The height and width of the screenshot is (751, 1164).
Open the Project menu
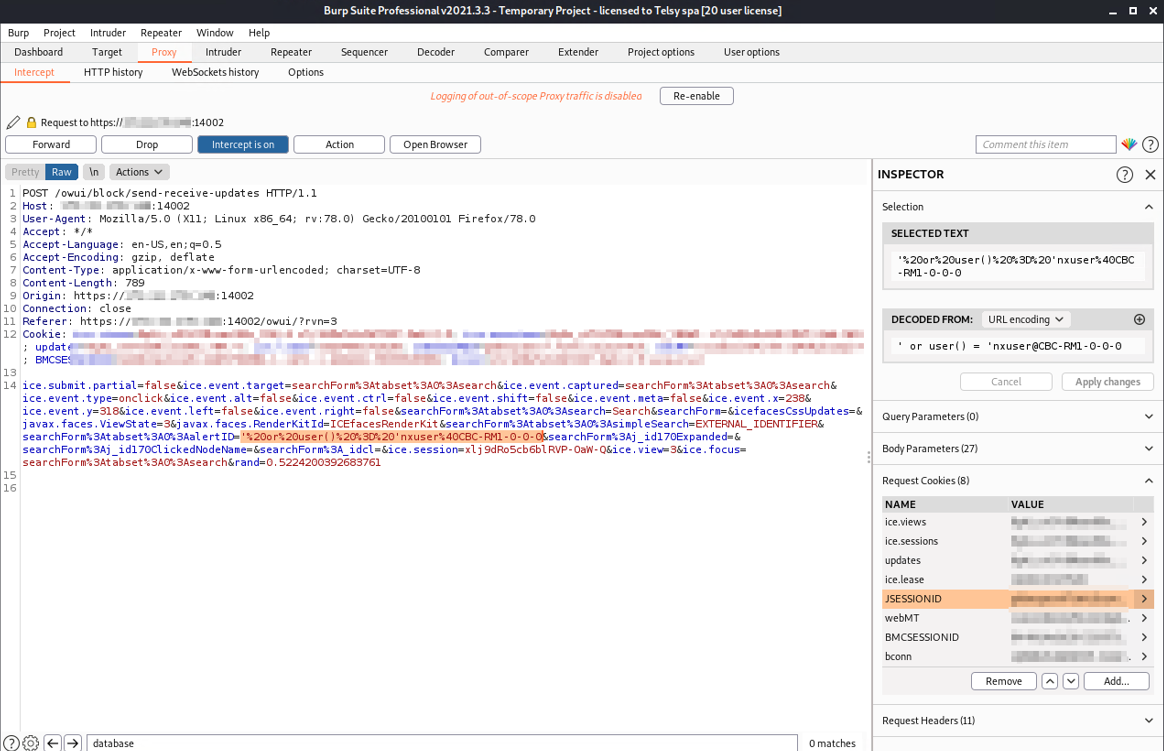pyautogui.click(x=59, y=33)
